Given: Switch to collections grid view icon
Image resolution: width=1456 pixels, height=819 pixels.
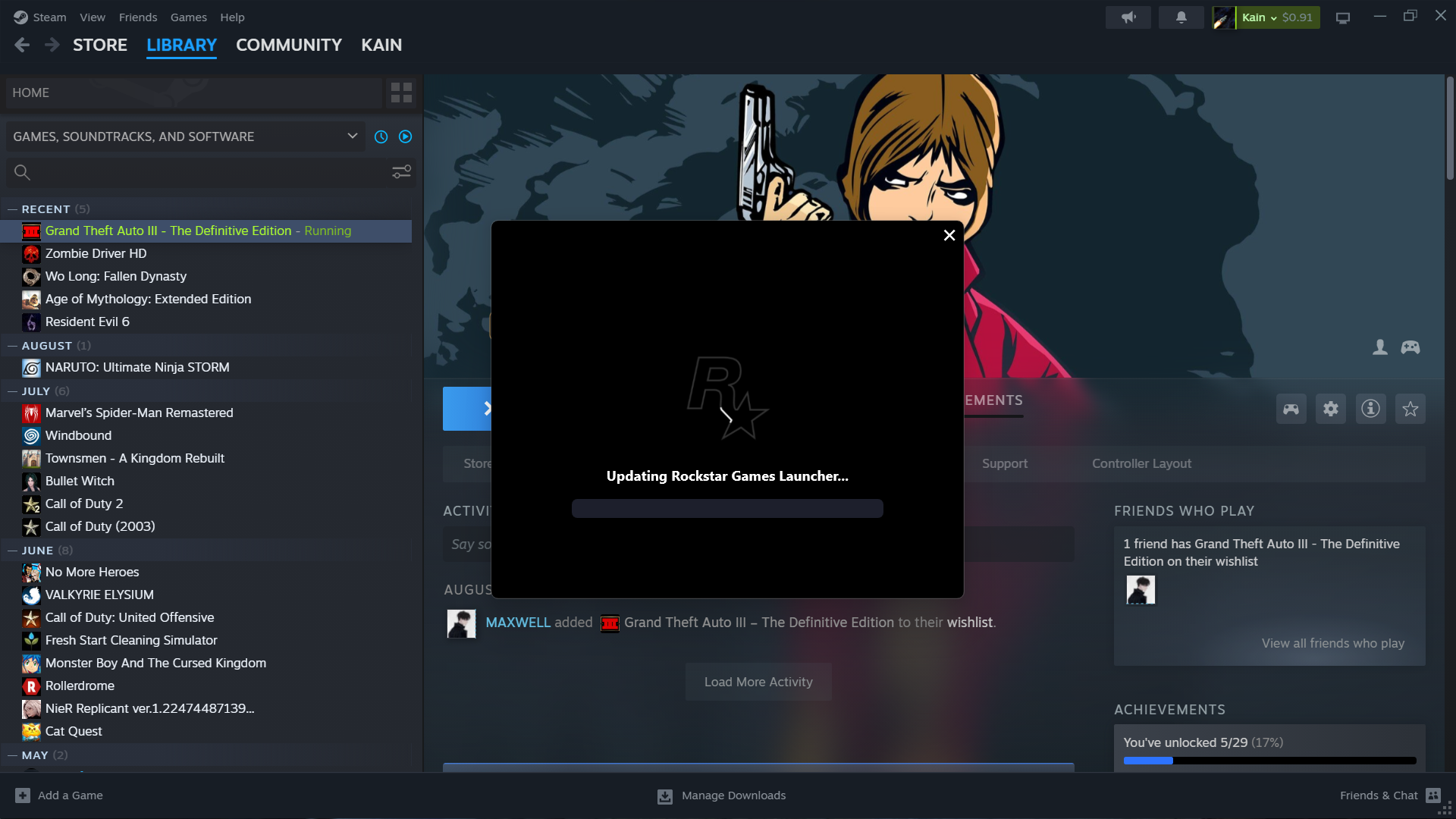Looking at the screenshot, I should tap(401, 93).
